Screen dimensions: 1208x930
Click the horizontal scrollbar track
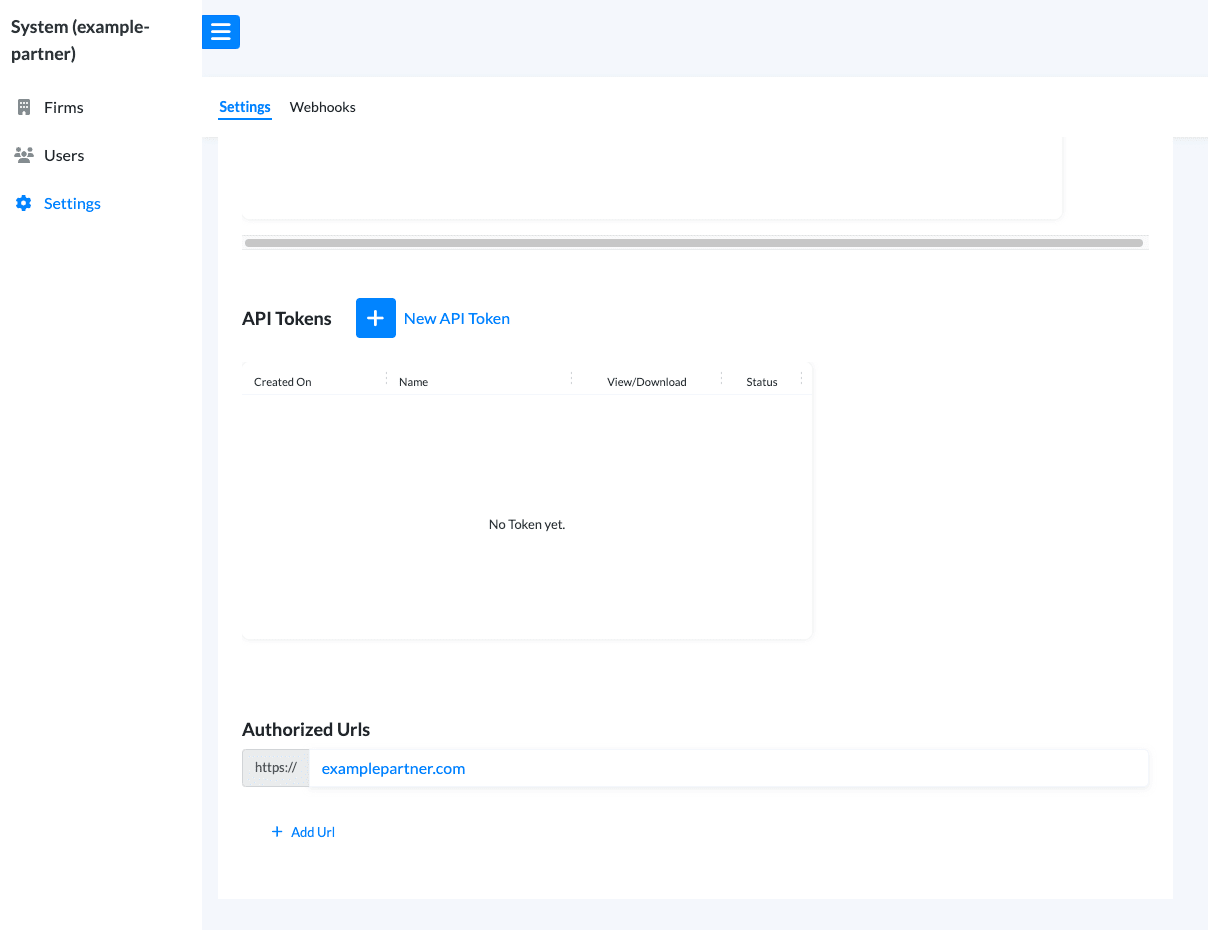click(694, 242)
